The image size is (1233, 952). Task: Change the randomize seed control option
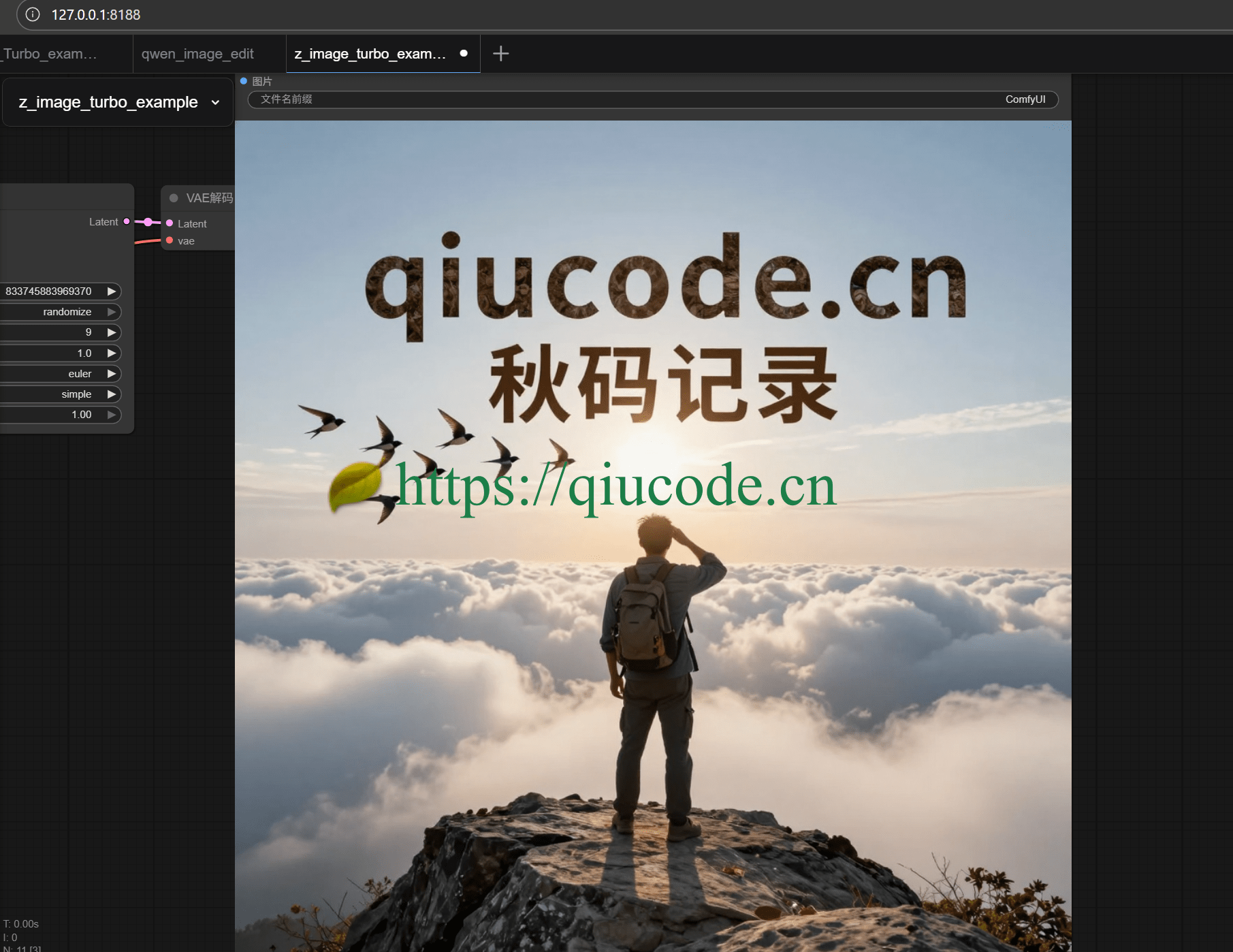click(67, 311)
